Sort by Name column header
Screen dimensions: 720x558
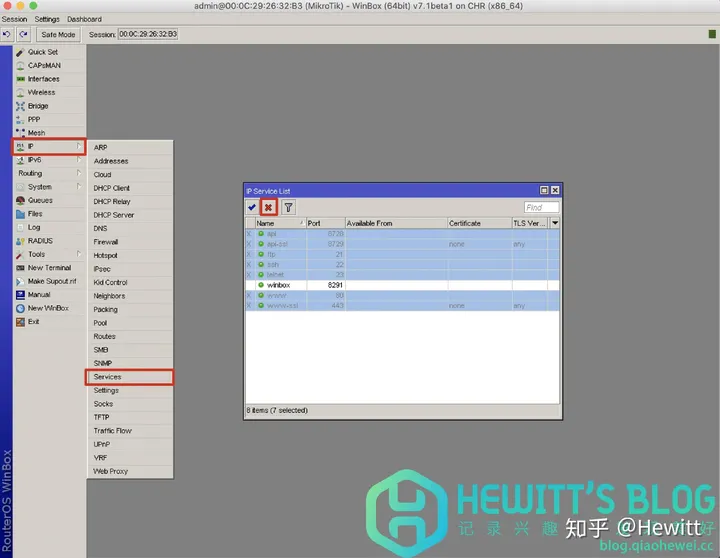280,223
